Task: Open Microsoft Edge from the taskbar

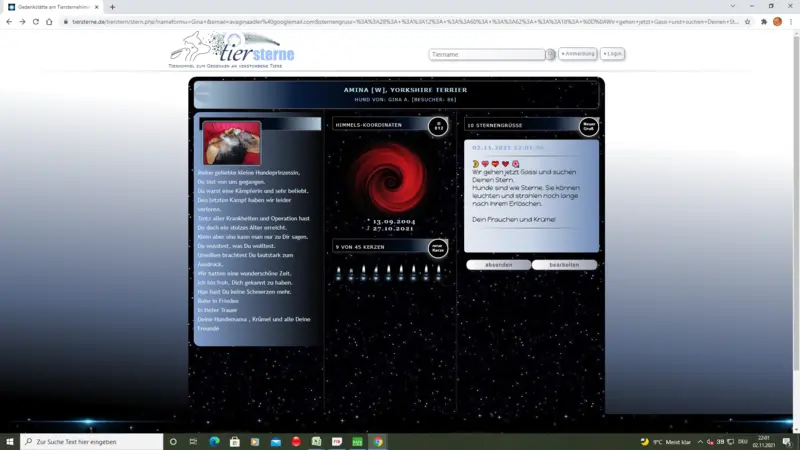Action: click(x=214, y=441)
